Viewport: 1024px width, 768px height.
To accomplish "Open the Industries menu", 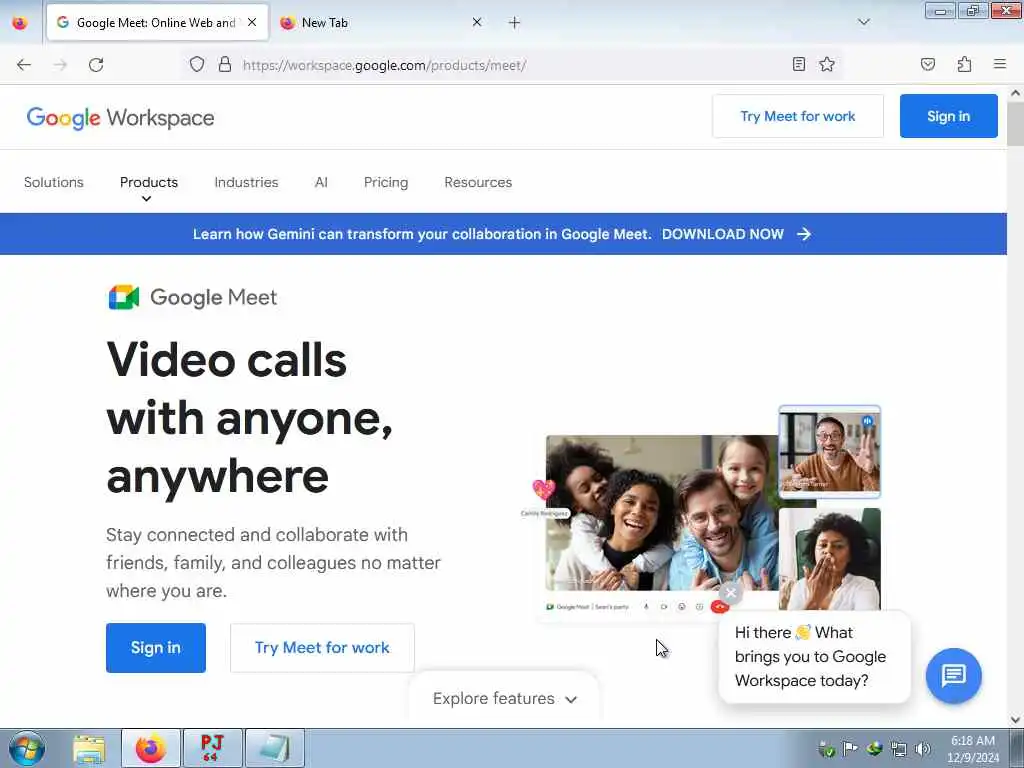I will pyautogui.click(x=246, y=182).
